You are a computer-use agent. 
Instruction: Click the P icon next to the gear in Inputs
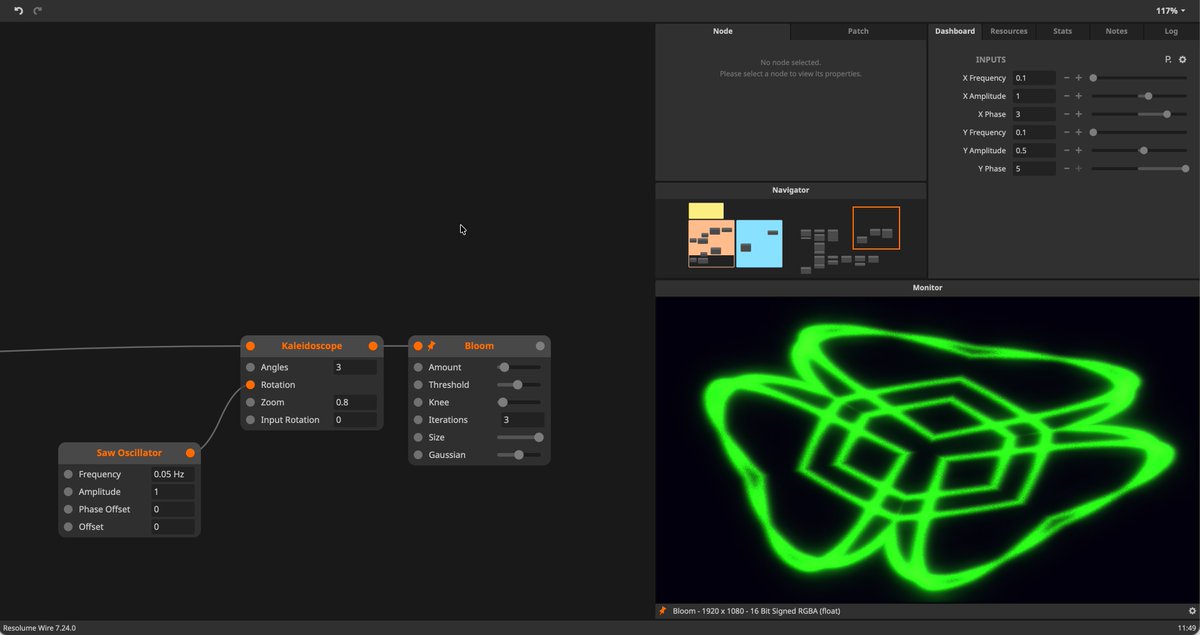click(1167, 59)
